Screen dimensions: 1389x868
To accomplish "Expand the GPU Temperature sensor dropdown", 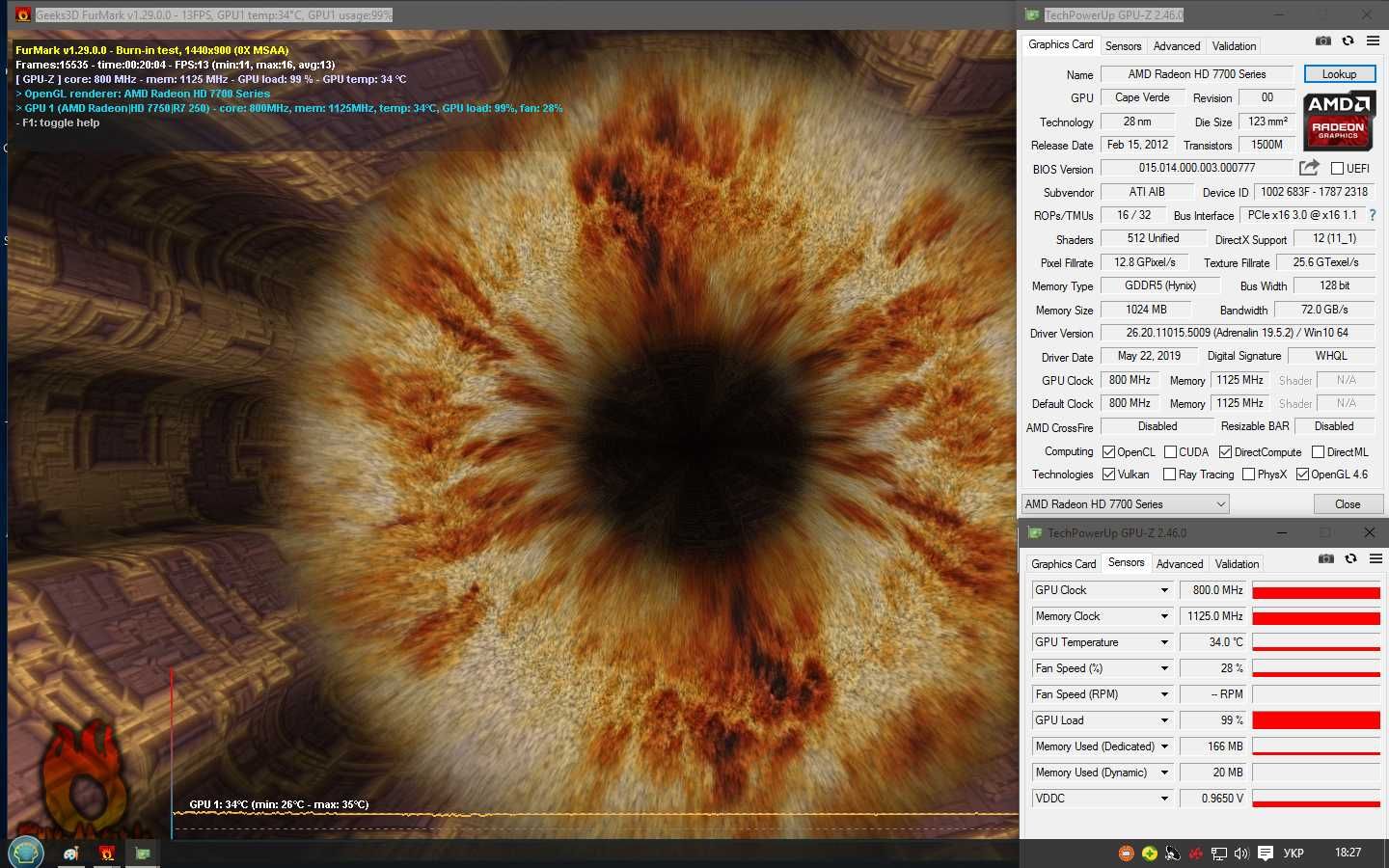I will tap(1164, 642).
